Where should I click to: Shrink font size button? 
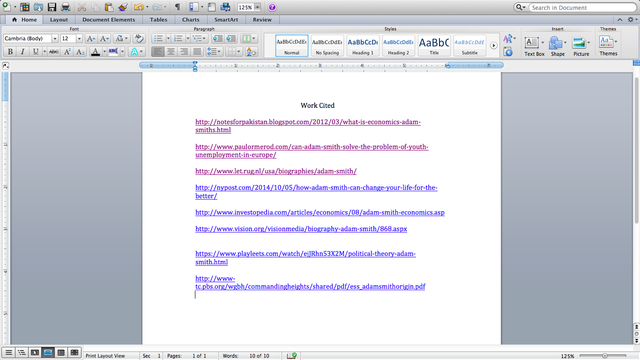pos(104,38)
